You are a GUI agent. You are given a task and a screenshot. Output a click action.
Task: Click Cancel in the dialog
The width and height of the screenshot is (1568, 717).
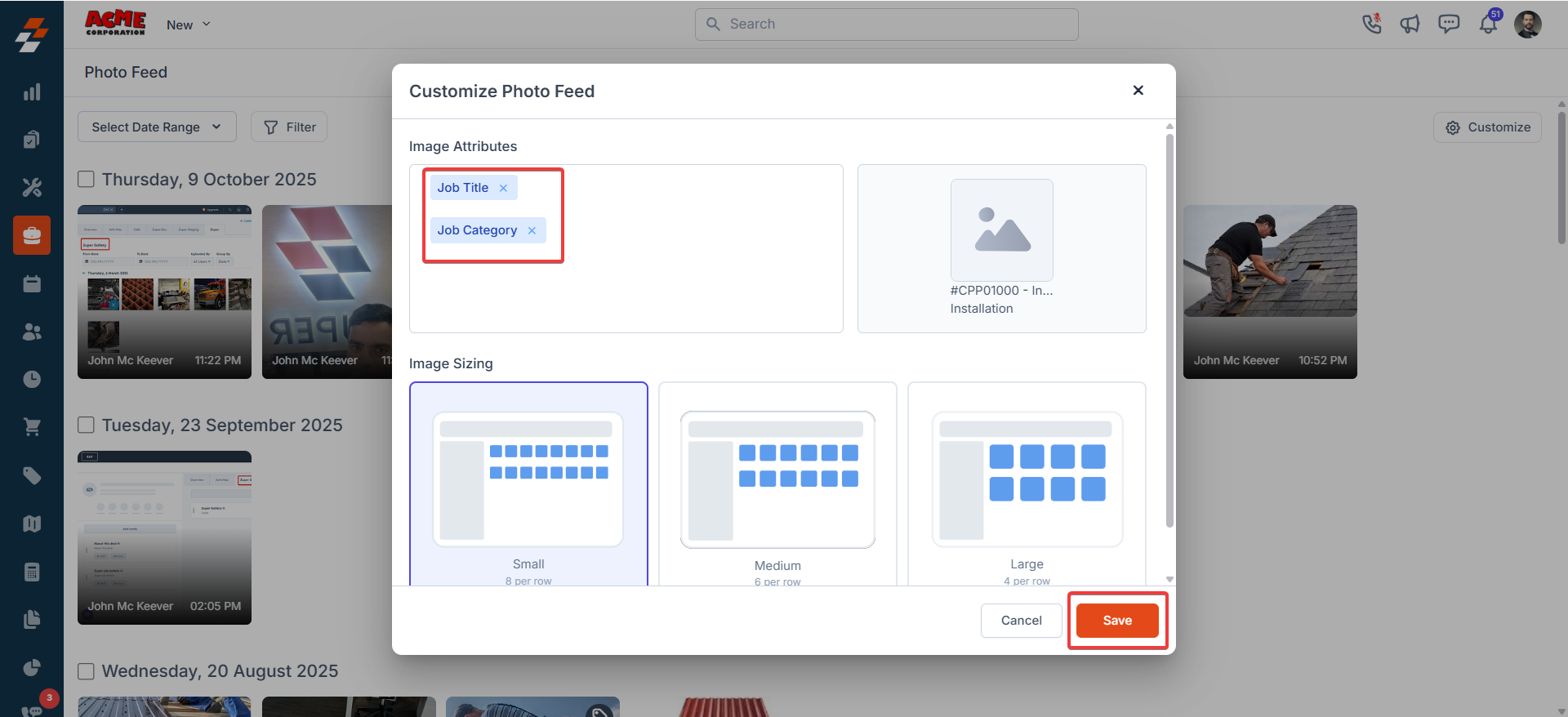1022,621
